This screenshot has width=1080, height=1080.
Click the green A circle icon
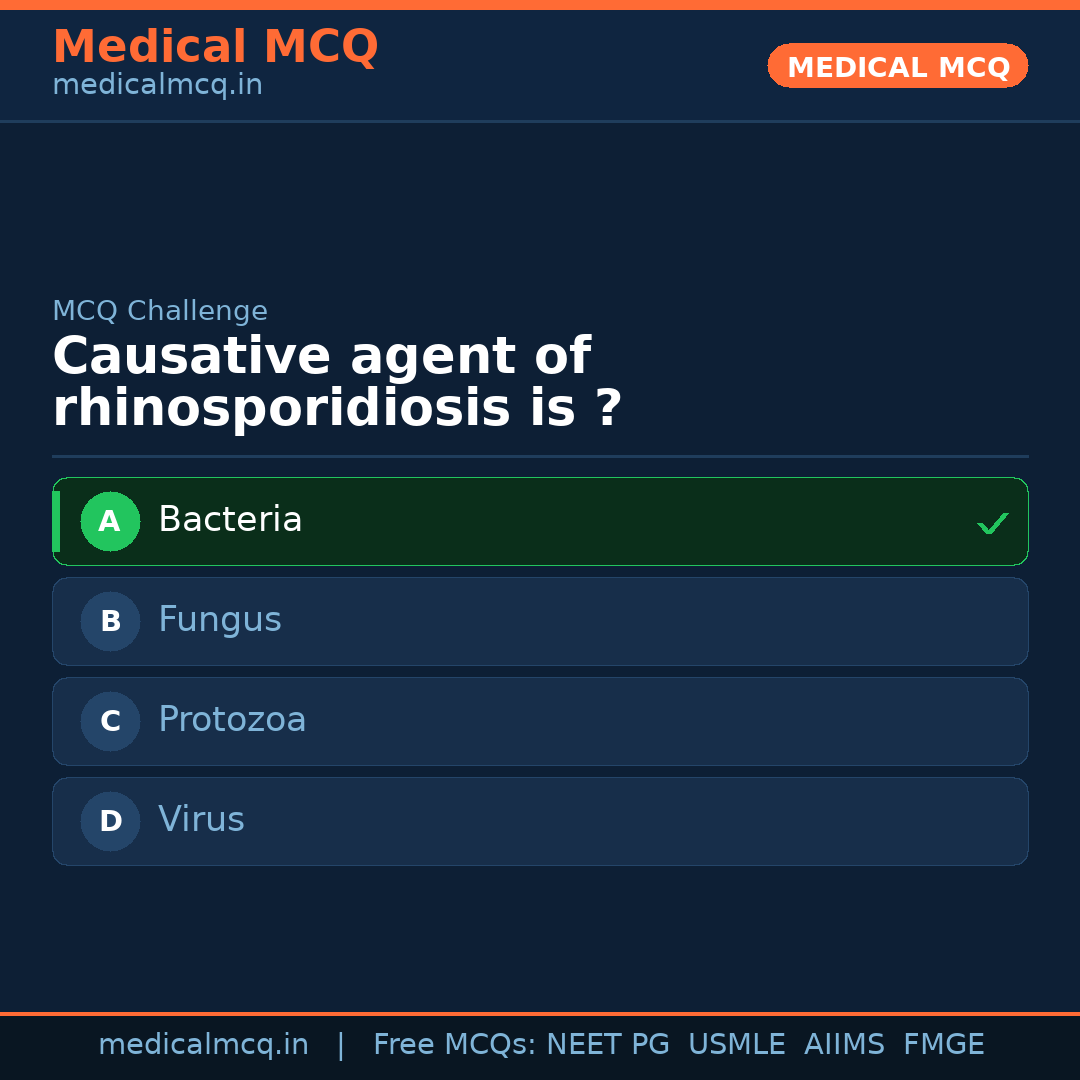[110, 521]
